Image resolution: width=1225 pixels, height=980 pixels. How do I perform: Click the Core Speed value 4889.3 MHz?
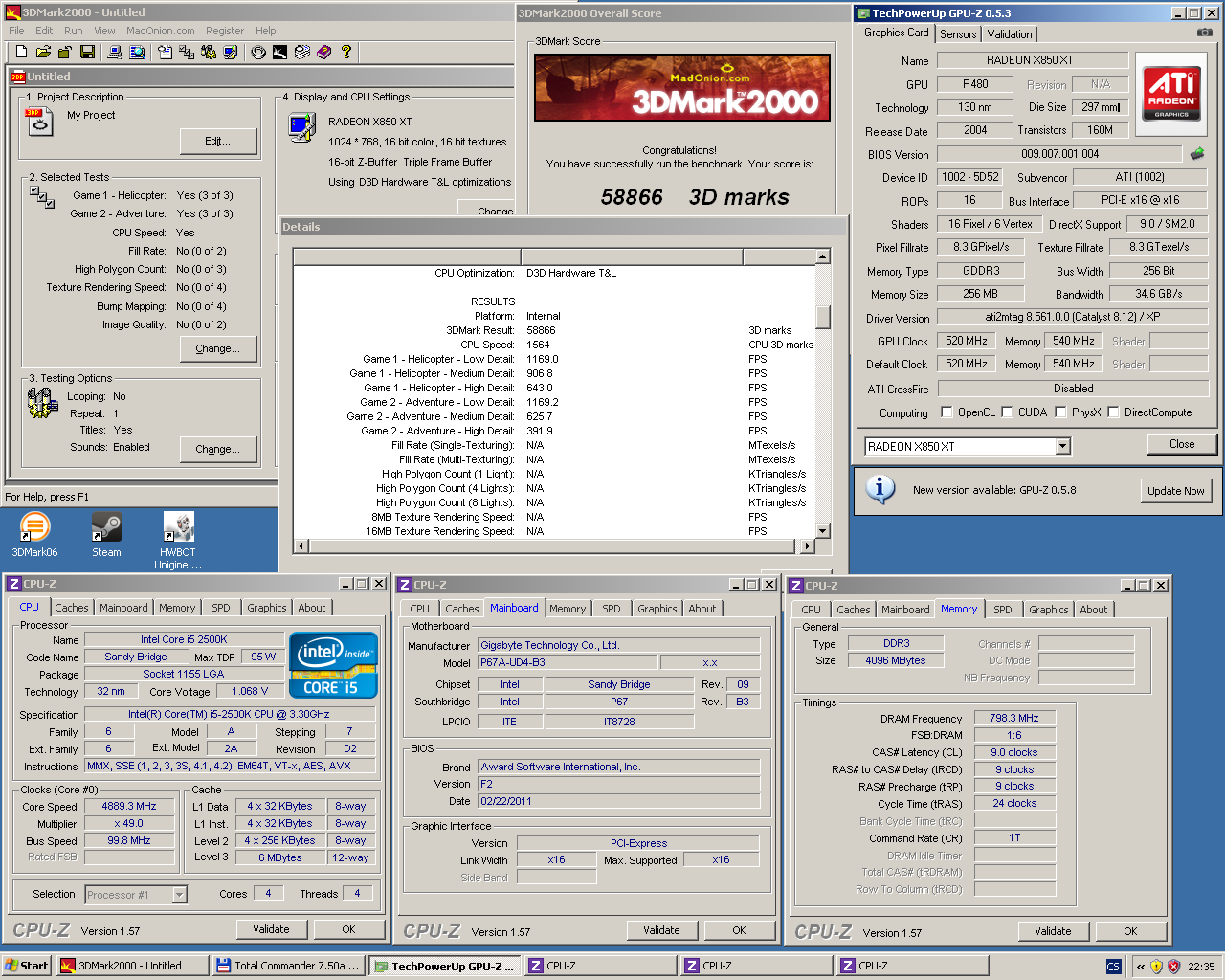click(x=129, y=806)
